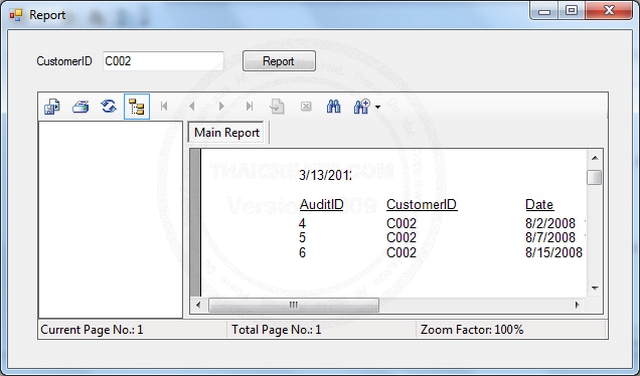Screen dimensions: 640x376
Task: Click the date 8/2/2008
Action: [x=550, y=223]
